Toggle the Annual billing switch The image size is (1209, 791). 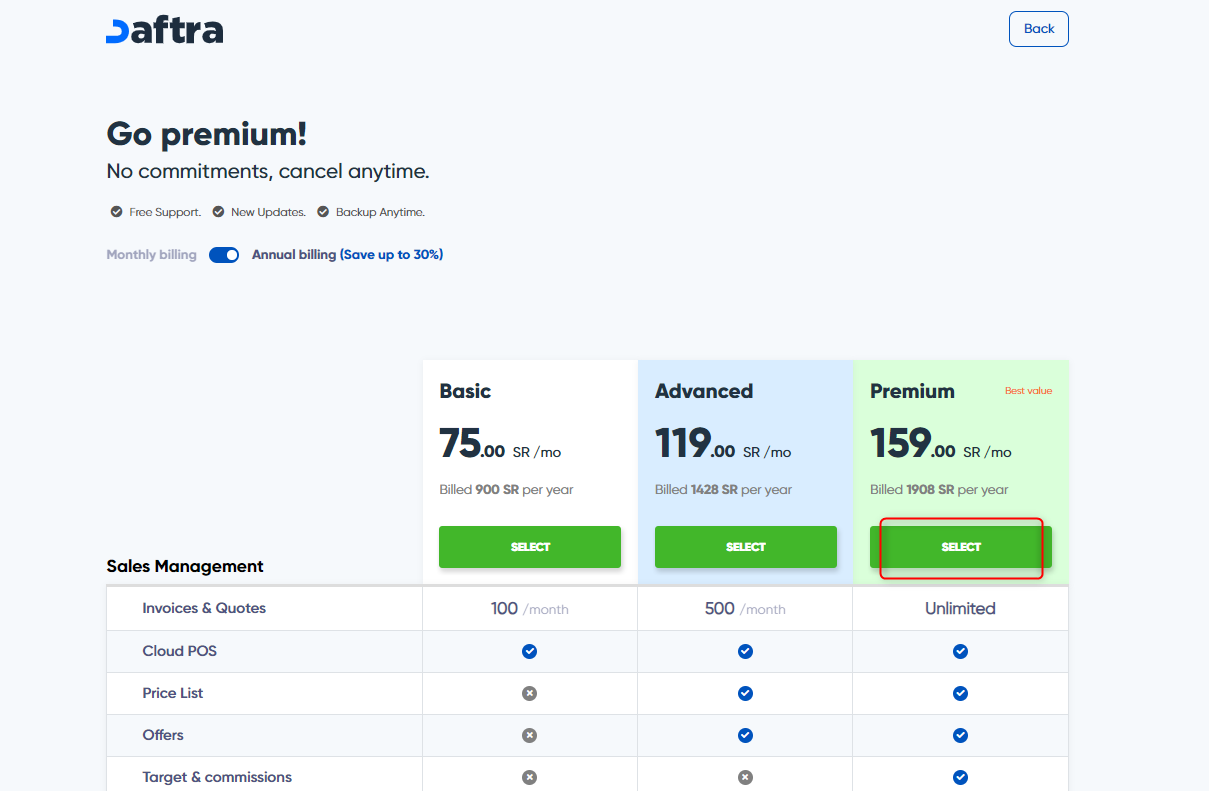(224, 255)
